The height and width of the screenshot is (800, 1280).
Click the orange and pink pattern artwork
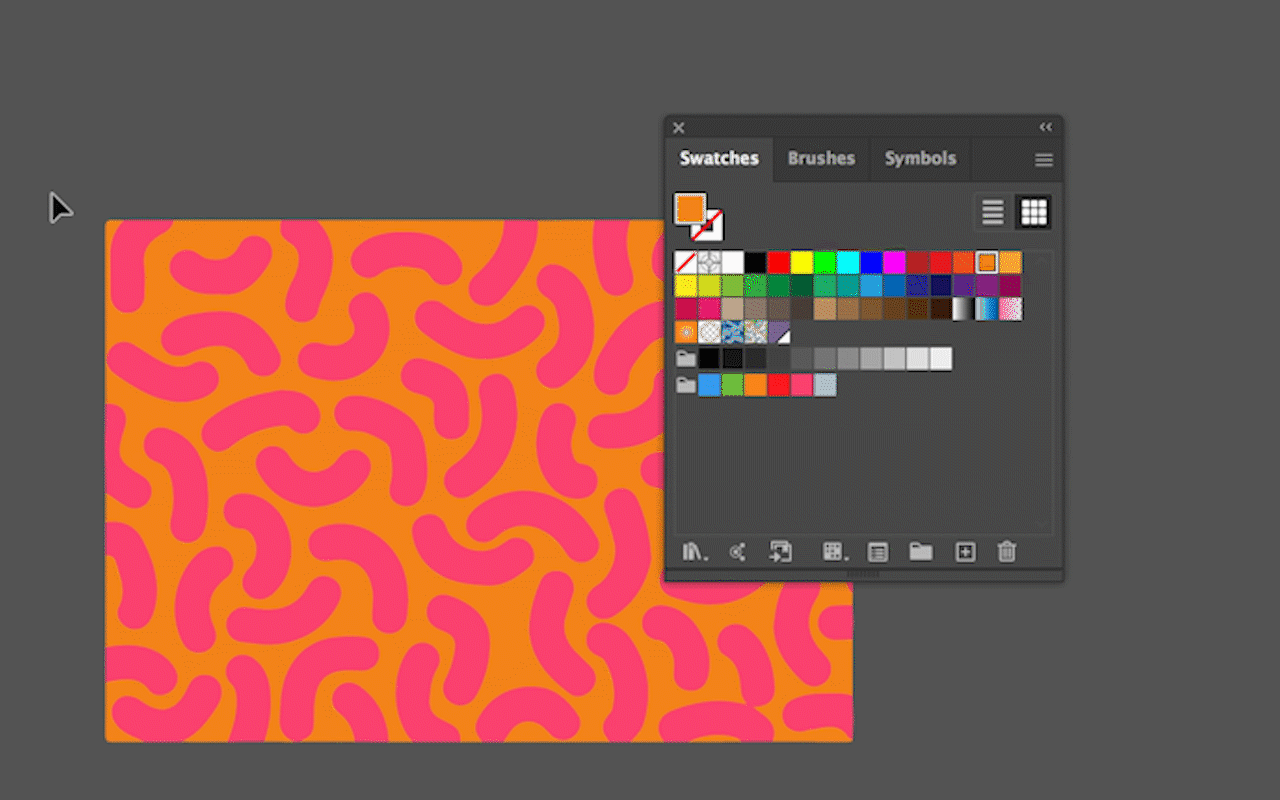pyautogui.click(x=479, y=481)
